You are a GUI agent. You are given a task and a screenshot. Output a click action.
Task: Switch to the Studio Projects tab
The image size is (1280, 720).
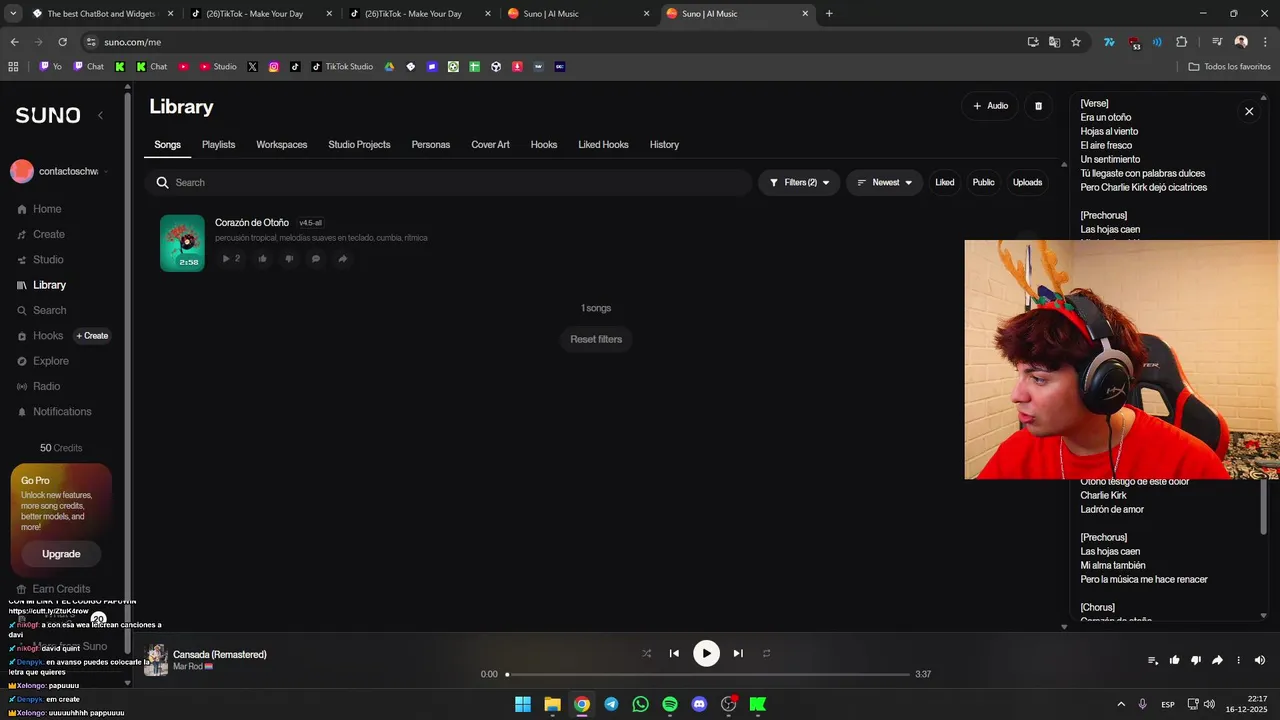[x=359, y=145]
